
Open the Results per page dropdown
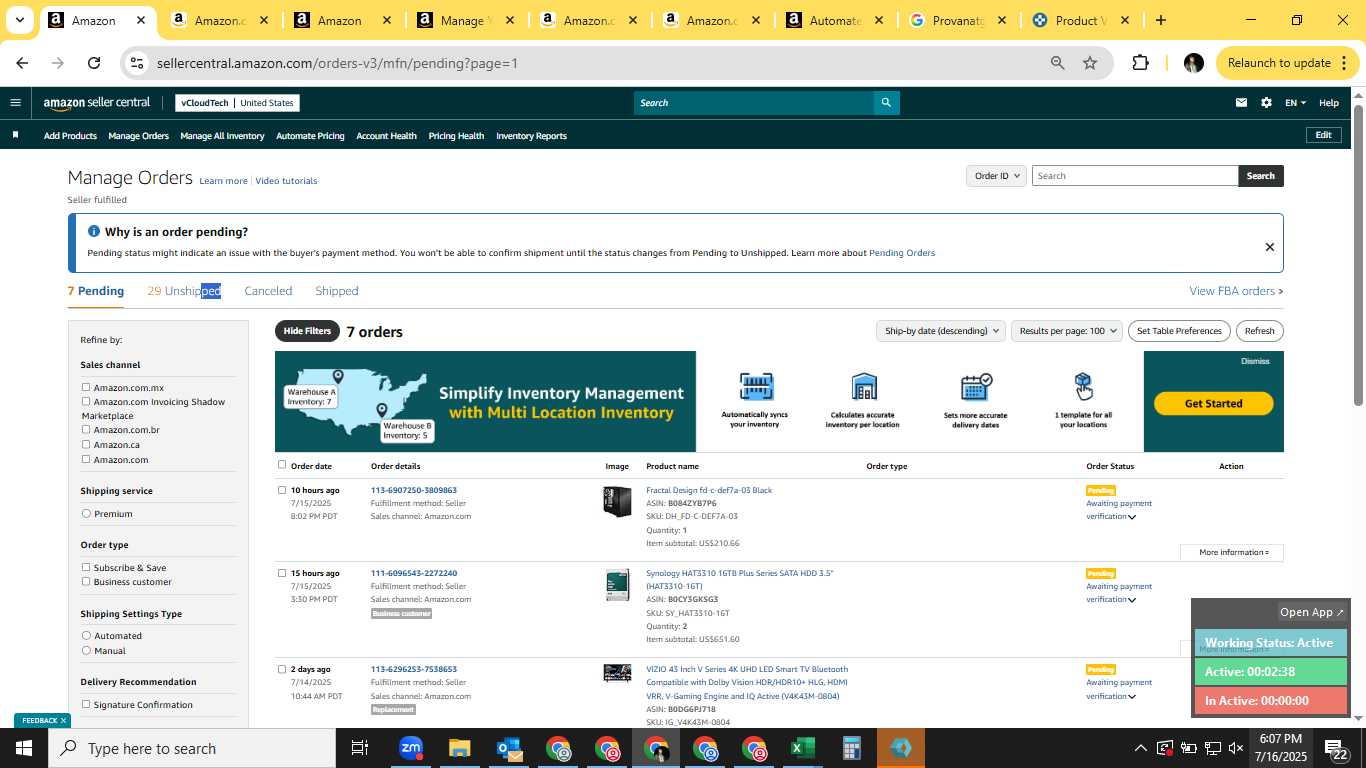[1066, 331]
